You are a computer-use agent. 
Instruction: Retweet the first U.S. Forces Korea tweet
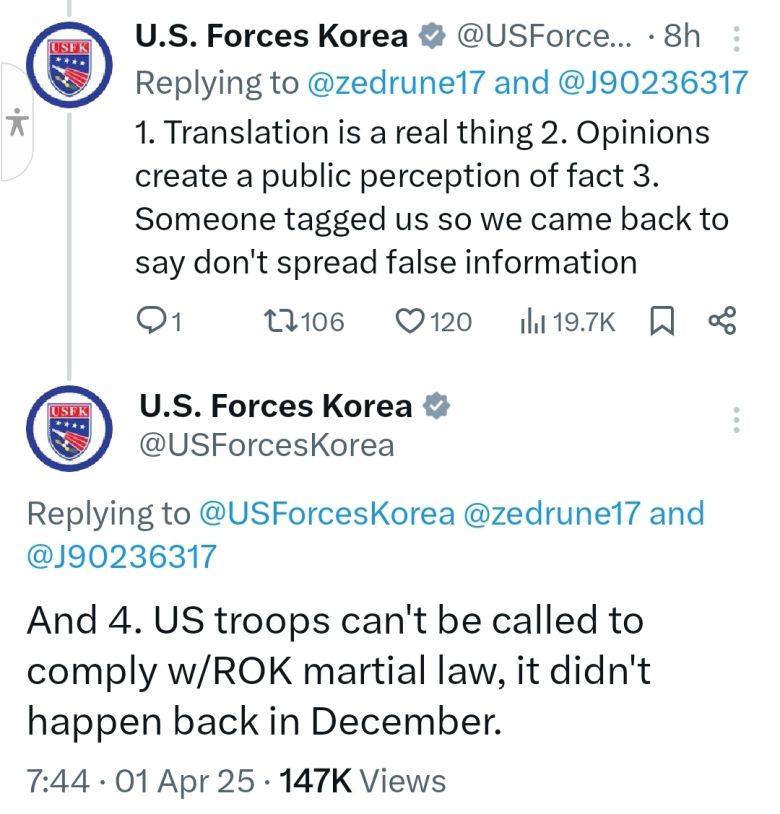pos(275,321)
